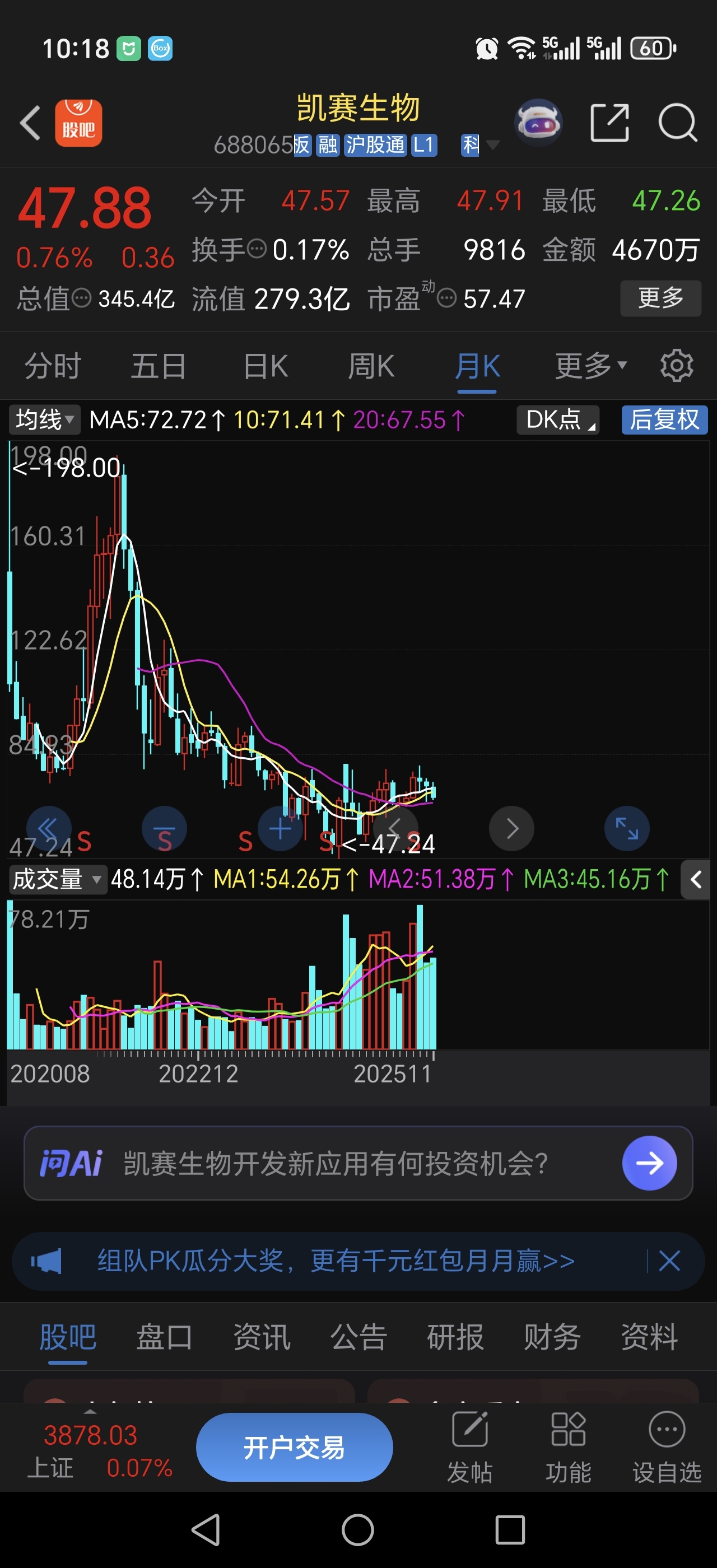The image size is (717, 1568).
Task: Tap Android recent apps square
Action: [510, 1530]
